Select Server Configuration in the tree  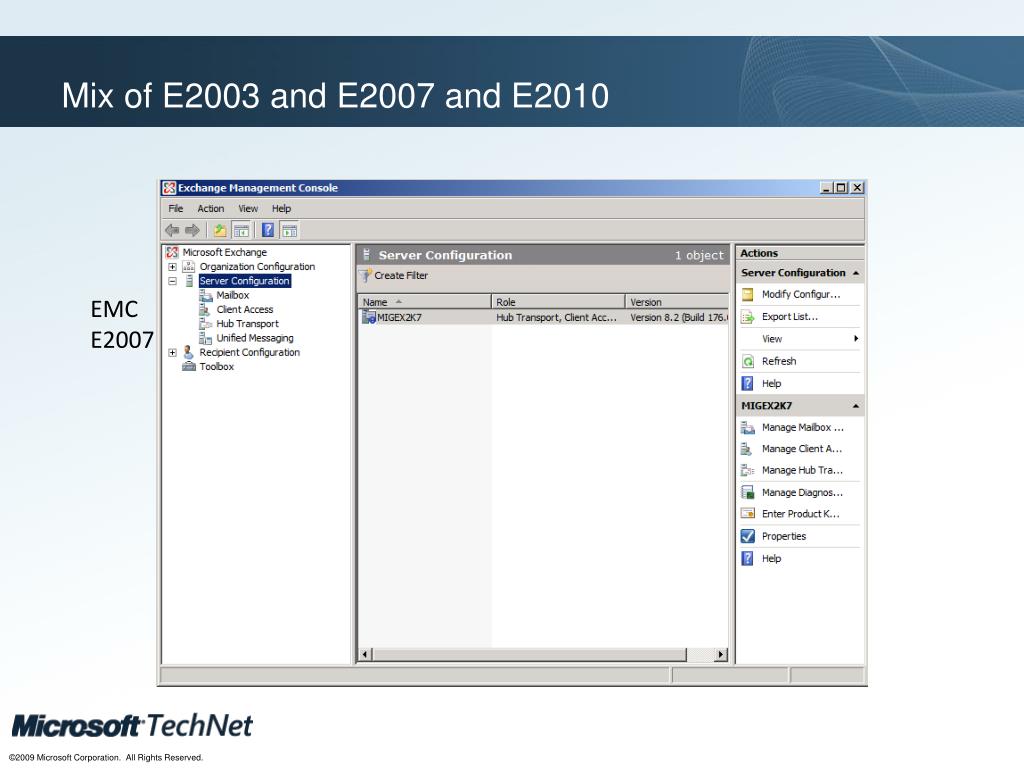point(244,281)
